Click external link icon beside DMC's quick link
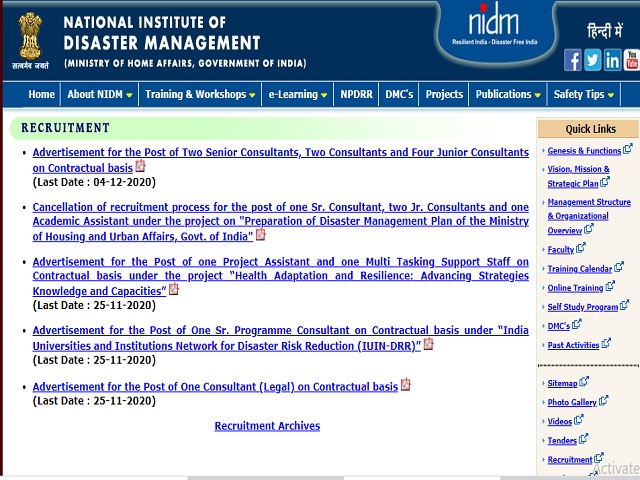 577,324
